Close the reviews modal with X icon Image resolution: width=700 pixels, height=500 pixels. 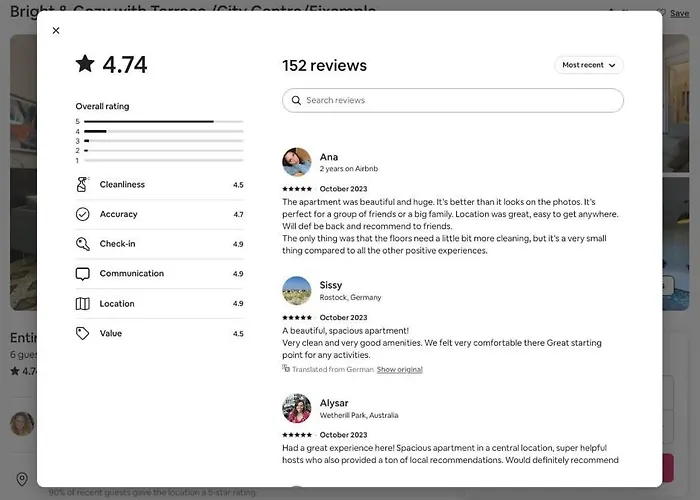pyautogui.click(x=56, y=30)
